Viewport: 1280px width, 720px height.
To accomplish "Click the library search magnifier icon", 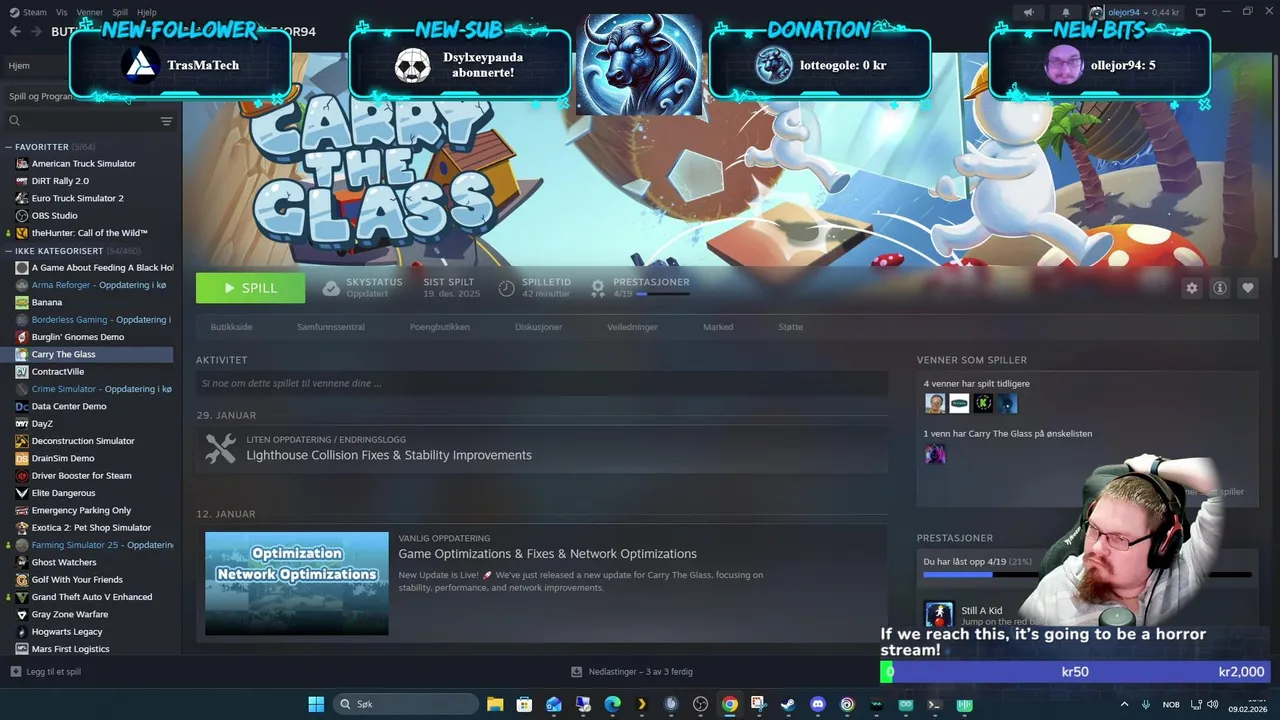I will 15,121.
